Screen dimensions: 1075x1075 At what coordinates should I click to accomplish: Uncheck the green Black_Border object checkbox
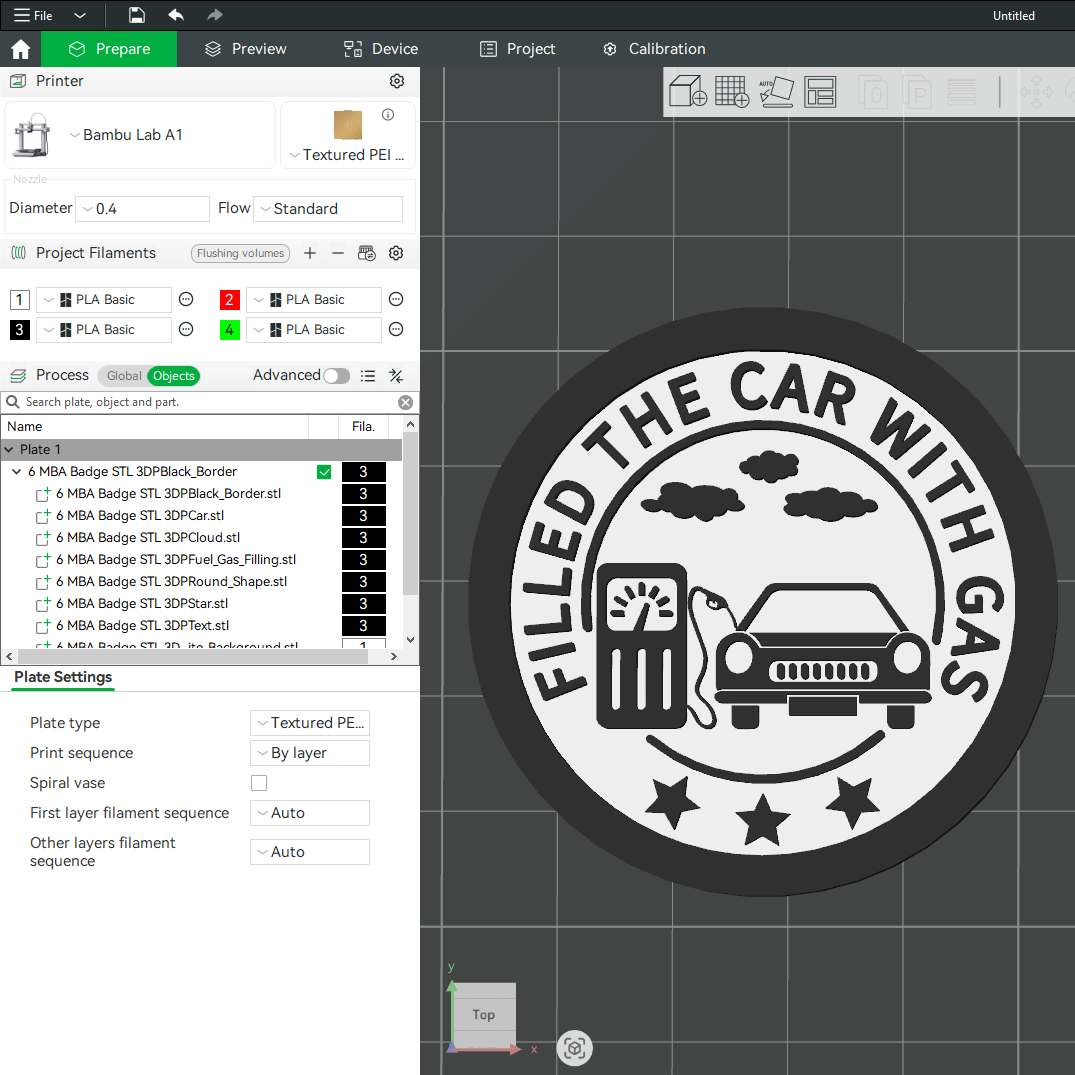[x=324, y=472]
